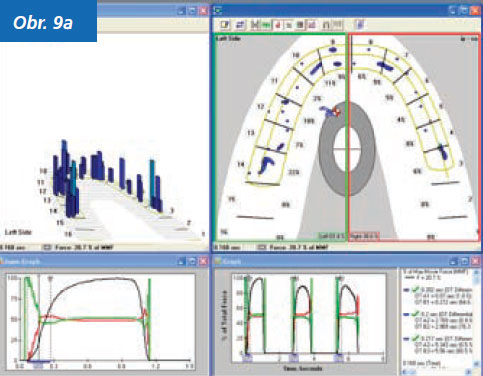Click the gray bracket-shaped toolbar icon
483x376 pixels.
(x=255, y=25)
